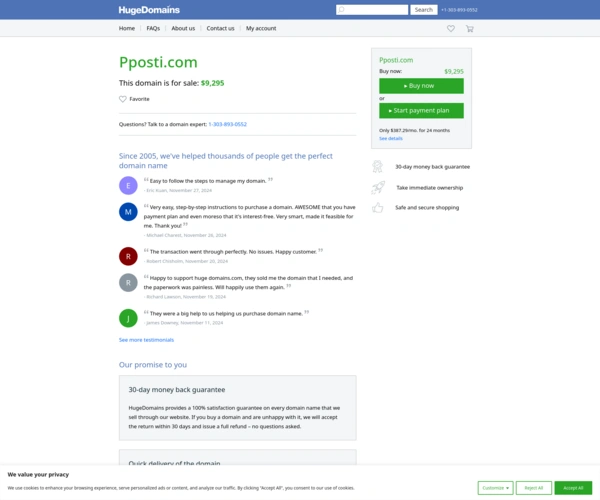The width and height of the screenshot is (600, 500).
Task: Click the 30-day money back guarantee badge icon
Action: pyautogui.click(x=378, y=167)
